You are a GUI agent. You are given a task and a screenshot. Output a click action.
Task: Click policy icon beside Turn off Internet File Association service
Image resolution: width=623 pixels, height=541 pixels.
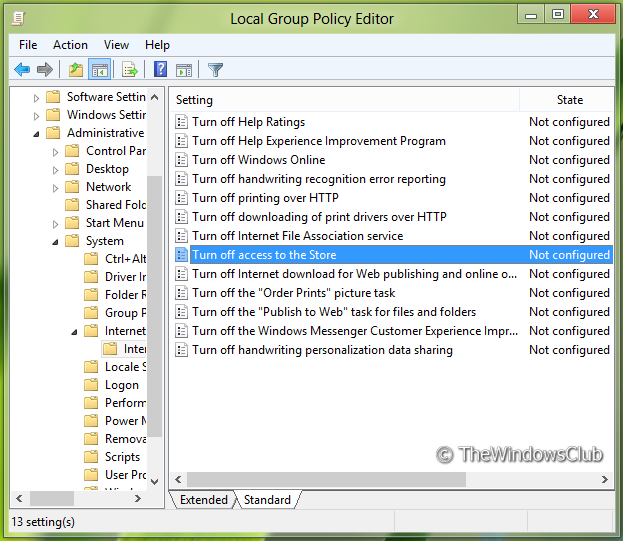coord(182,236)
